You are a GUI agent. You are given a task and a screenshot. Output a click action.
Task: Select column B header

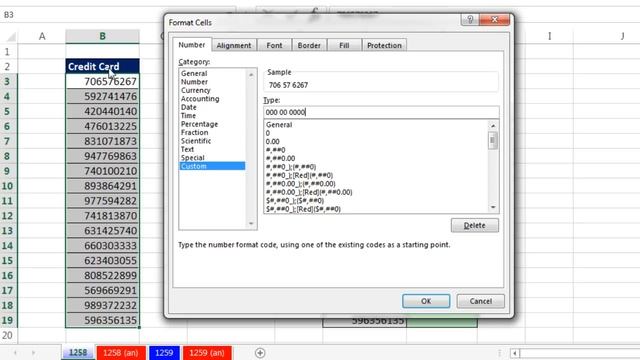coord(102,36)
